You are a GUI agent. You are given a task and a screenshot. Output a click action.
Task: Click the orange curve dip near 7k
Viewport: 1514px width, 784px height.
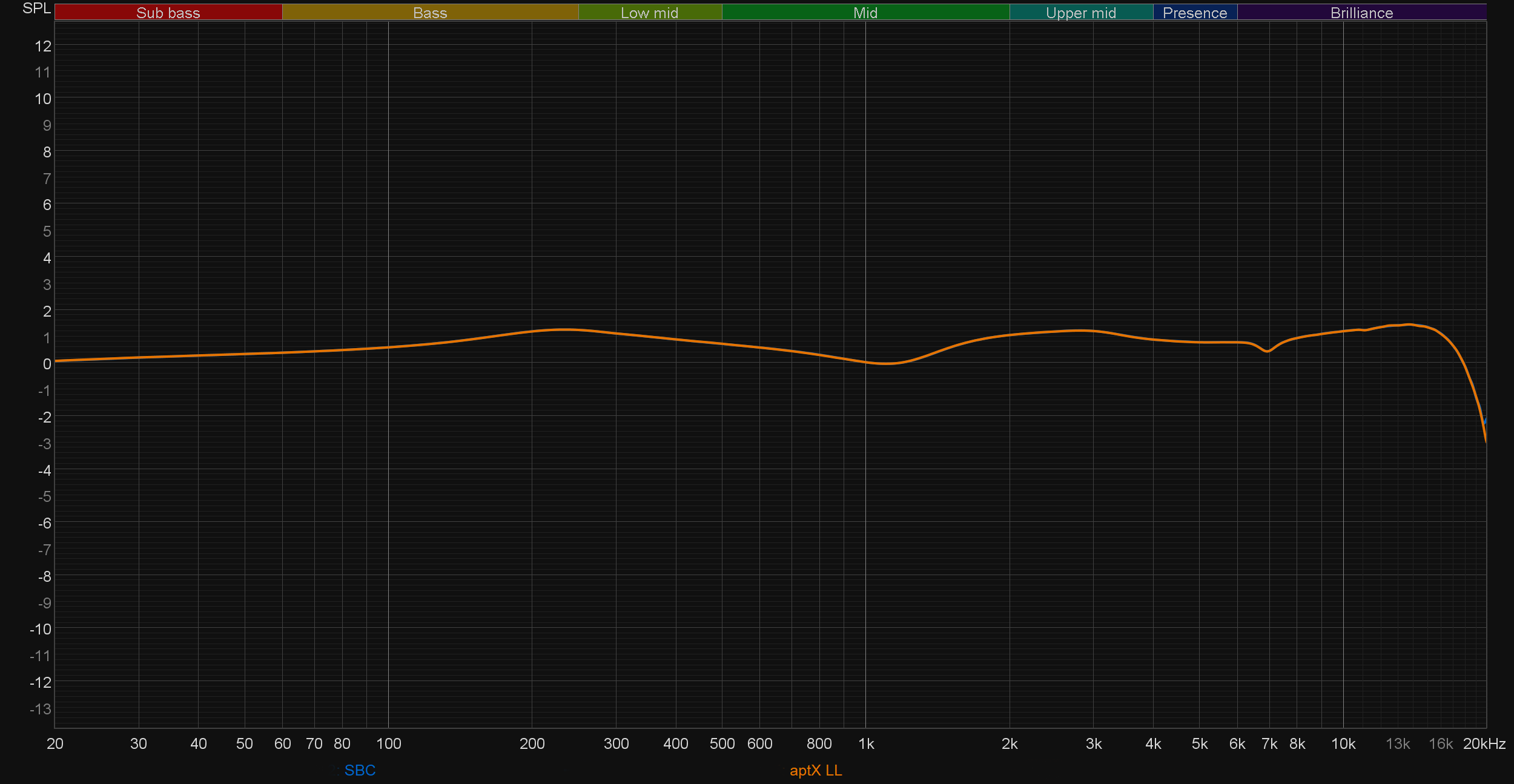[1266, 351]
